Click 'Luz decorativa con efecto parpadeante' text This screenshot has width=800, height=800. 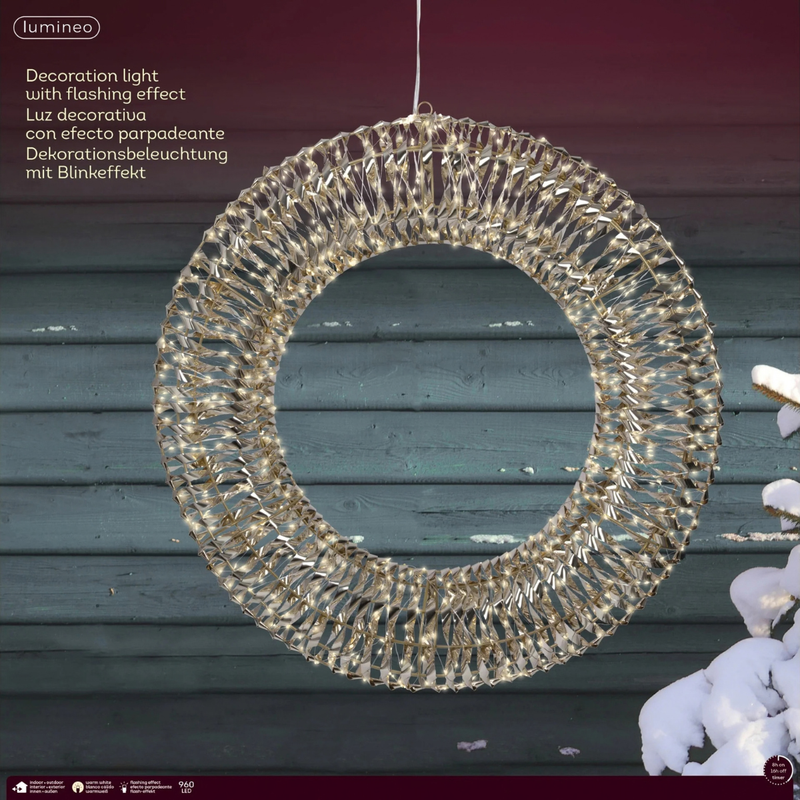125,124
